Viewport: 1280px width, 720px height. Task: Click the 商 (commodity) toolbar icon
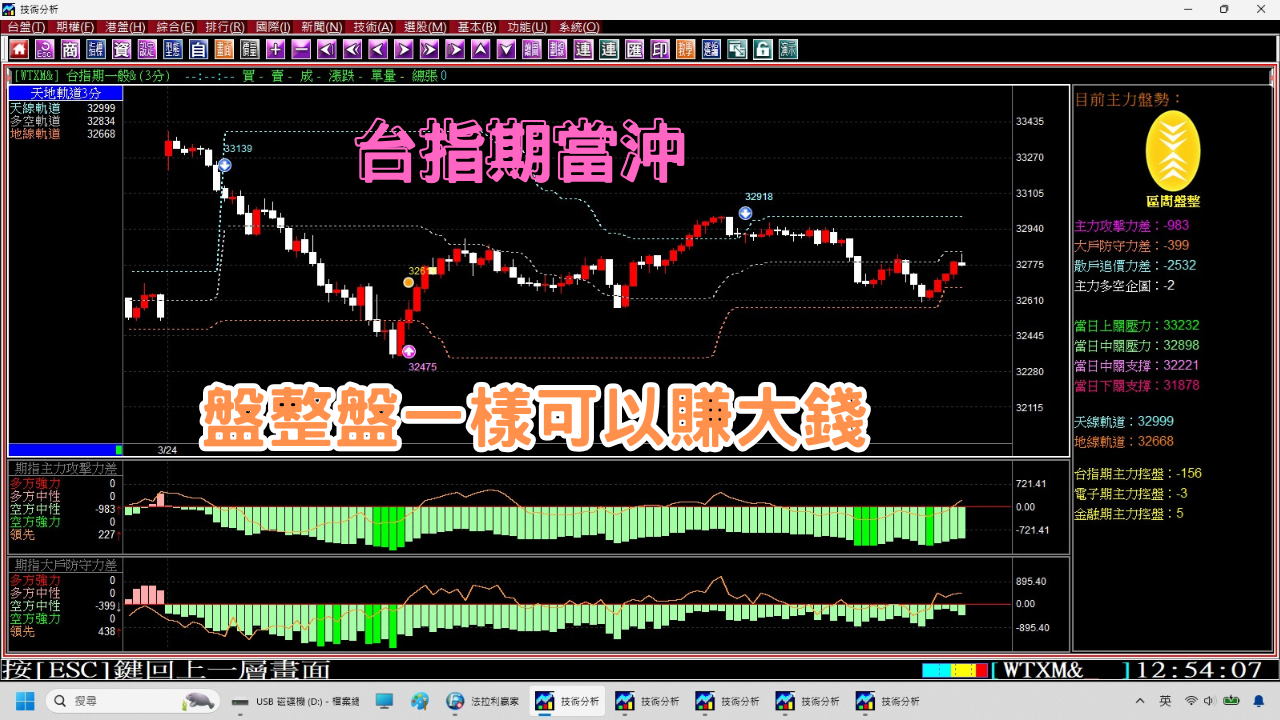[x=69, y=48]
